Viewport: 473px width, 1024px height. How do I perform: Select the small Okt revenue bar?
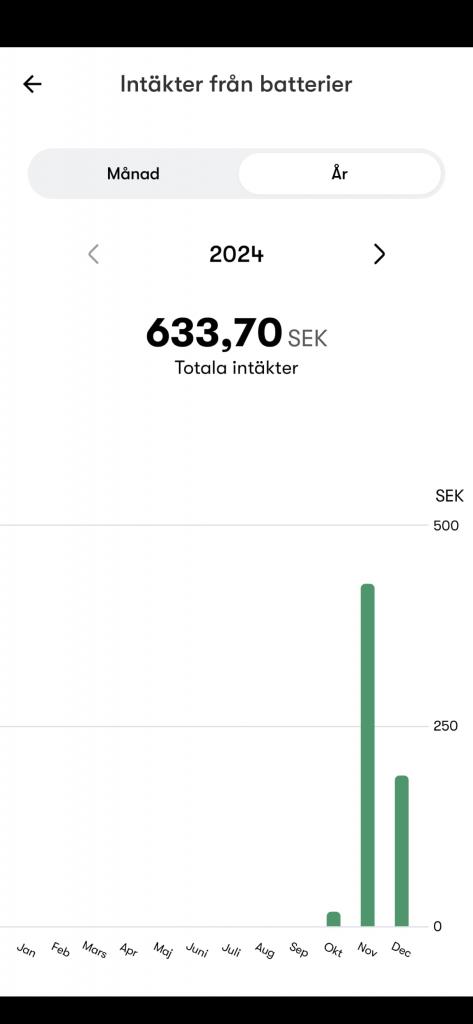click(334, 919)
